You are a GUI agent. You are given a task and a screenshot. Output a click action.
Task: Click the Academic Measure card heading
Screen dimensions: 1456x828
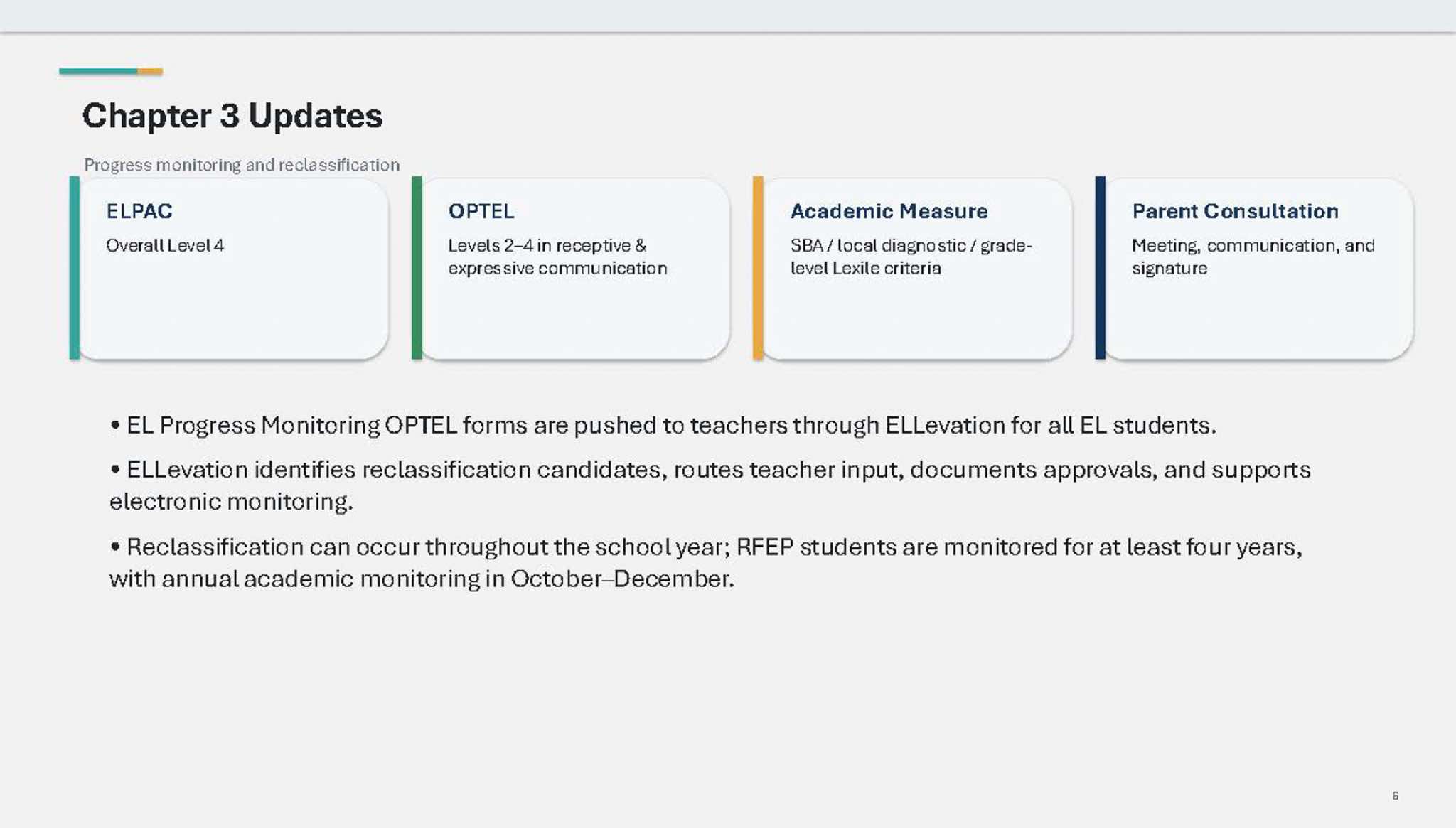tap(889, 211)
